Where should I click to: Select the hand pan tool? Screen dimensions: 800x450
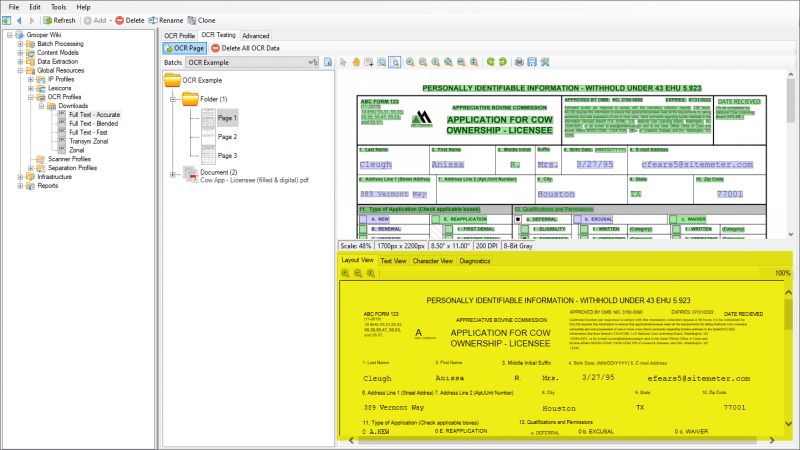(x=355, y=62)
